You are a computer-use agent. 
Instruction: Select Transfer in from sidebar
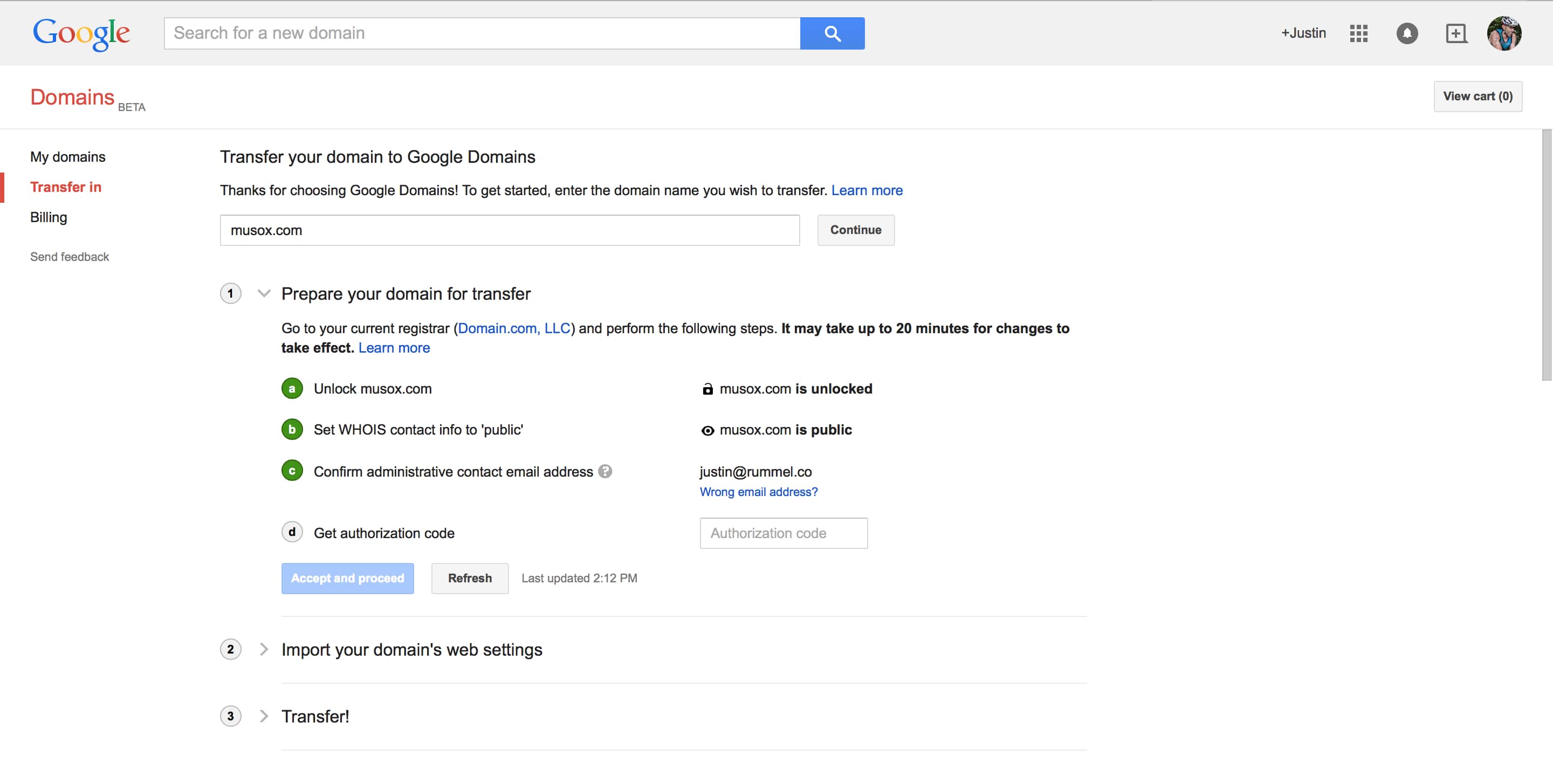click(x=66, y=187)
